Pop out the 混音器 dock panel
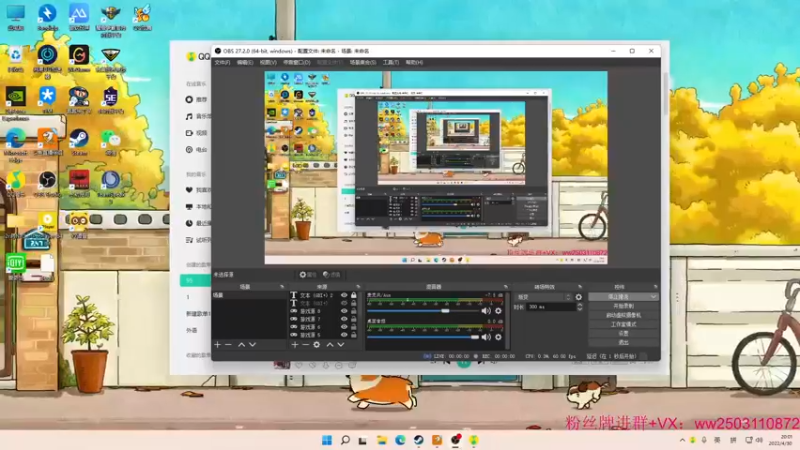800x450 pixels. [x=506, y=287]
